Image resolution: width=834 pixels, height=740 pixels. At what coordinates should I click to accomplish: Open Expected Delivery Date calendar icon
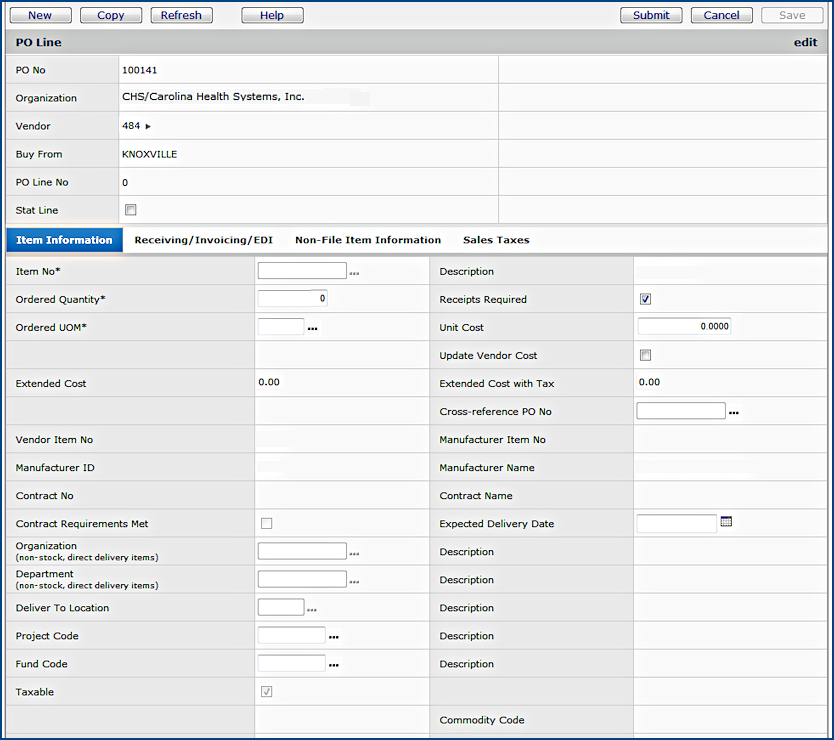point(726,522)
